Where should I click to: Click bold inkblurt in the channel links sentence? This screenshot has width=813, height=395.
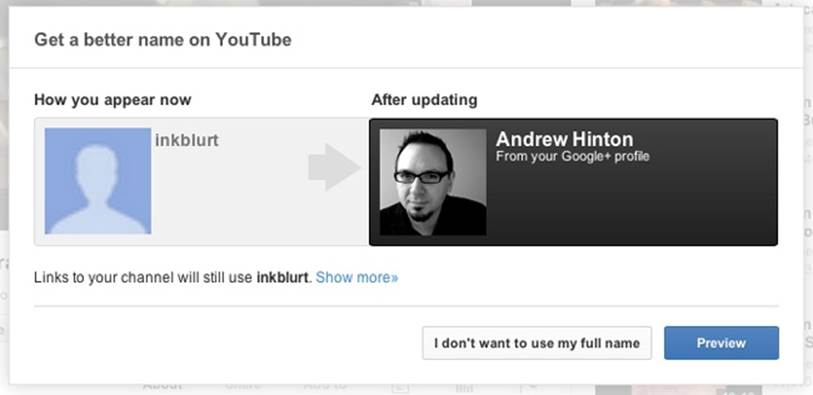[282, 277]
